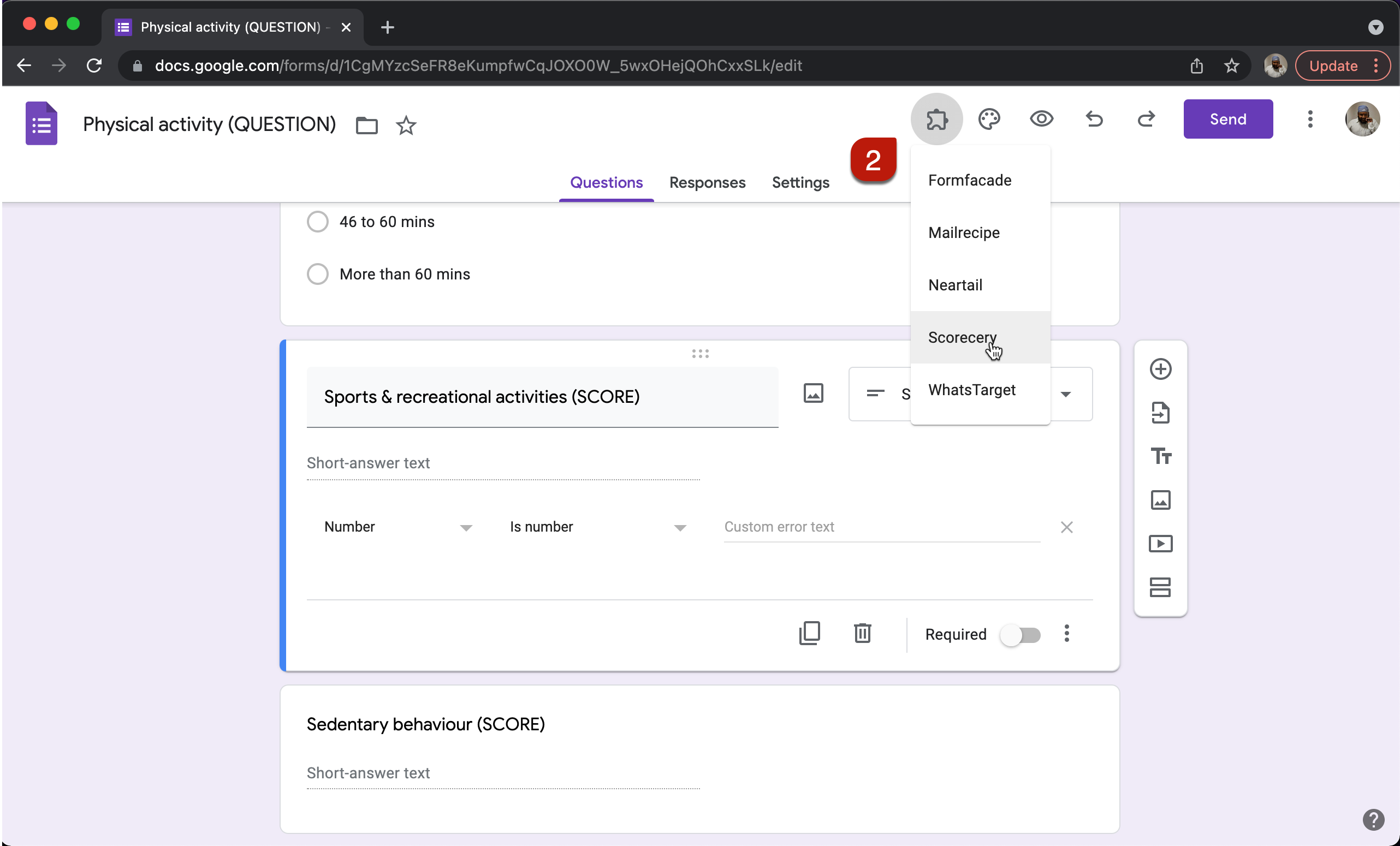This screenshot has height=846, width=1400.
Task: Toggle the Required switch
Action: [1021, 634]
